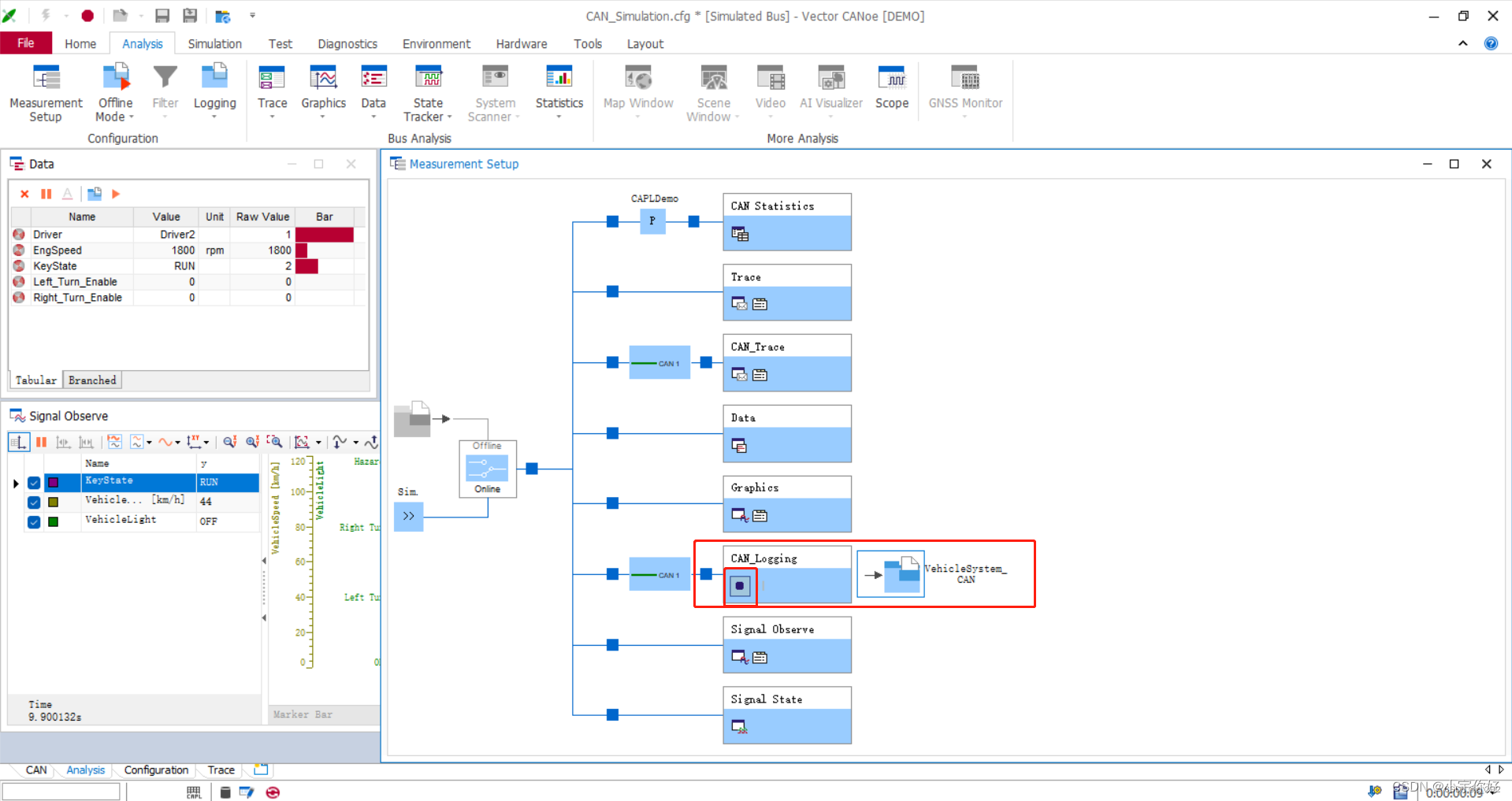Image resolution: width=1512 pixels, height=801 pixels.
Task: Save configuration with the floppy disk icon
Action: point(162,16)
